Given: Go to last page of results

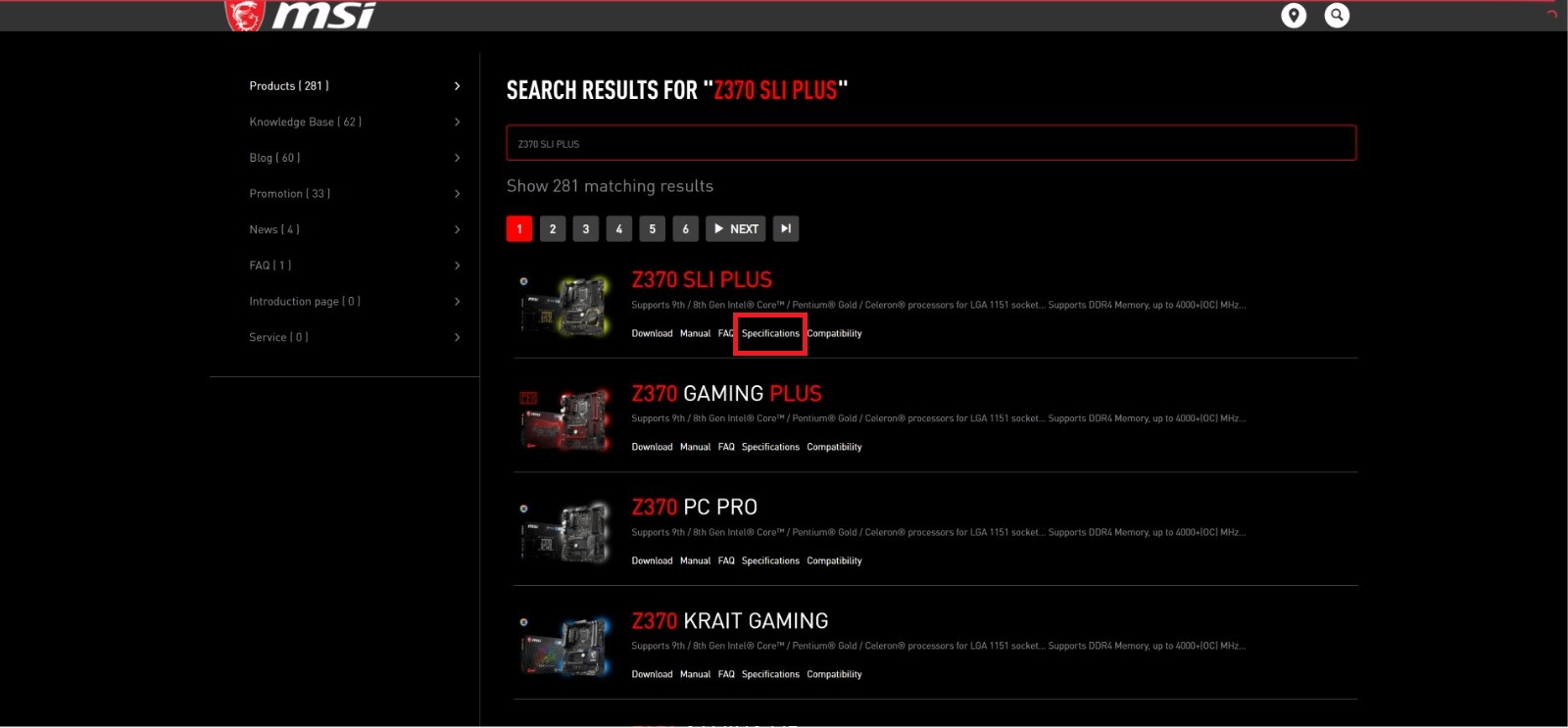Looking at the screenshot, I should 786,229.
